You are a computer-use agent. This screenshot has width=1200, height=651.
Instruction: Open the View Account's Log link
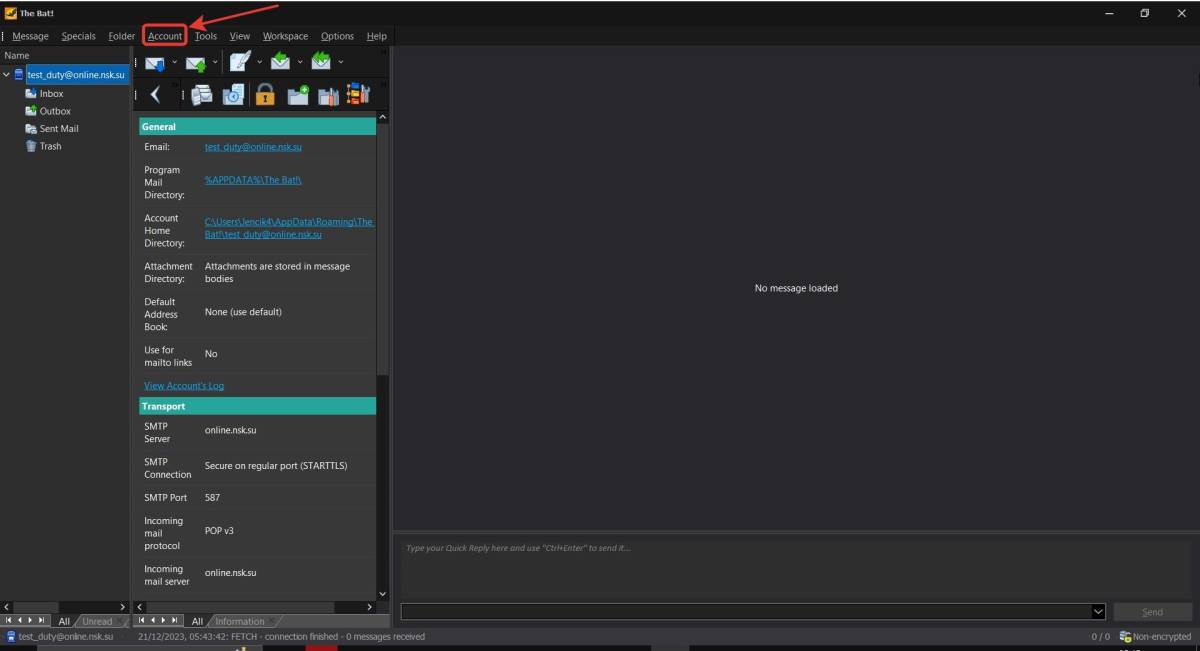[x=184, y=386]
